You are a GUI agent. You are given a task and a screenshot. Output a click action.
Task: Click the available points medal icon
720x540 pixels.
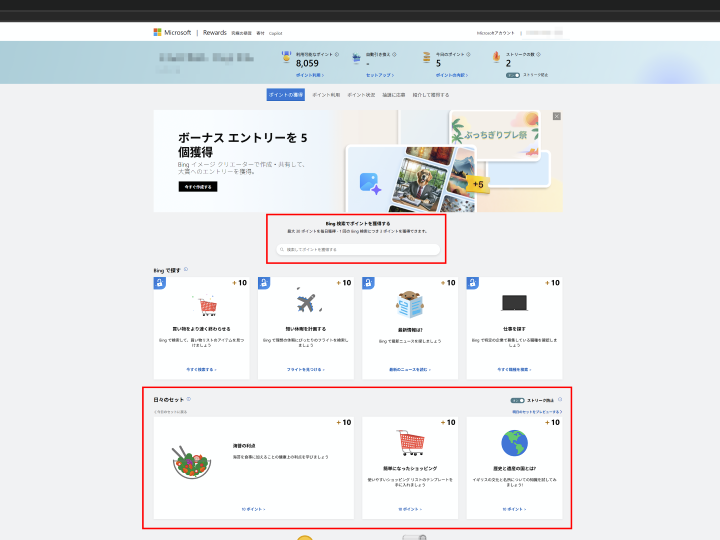(286, 57)
